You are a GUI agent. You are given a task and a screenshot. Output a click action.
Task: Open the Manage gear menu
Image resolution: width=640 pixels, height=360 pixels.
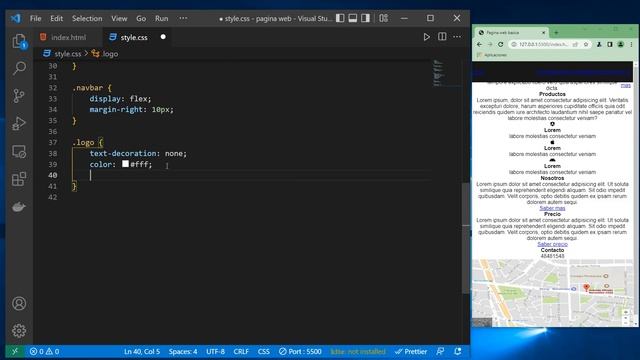click(x=19, y=331)
